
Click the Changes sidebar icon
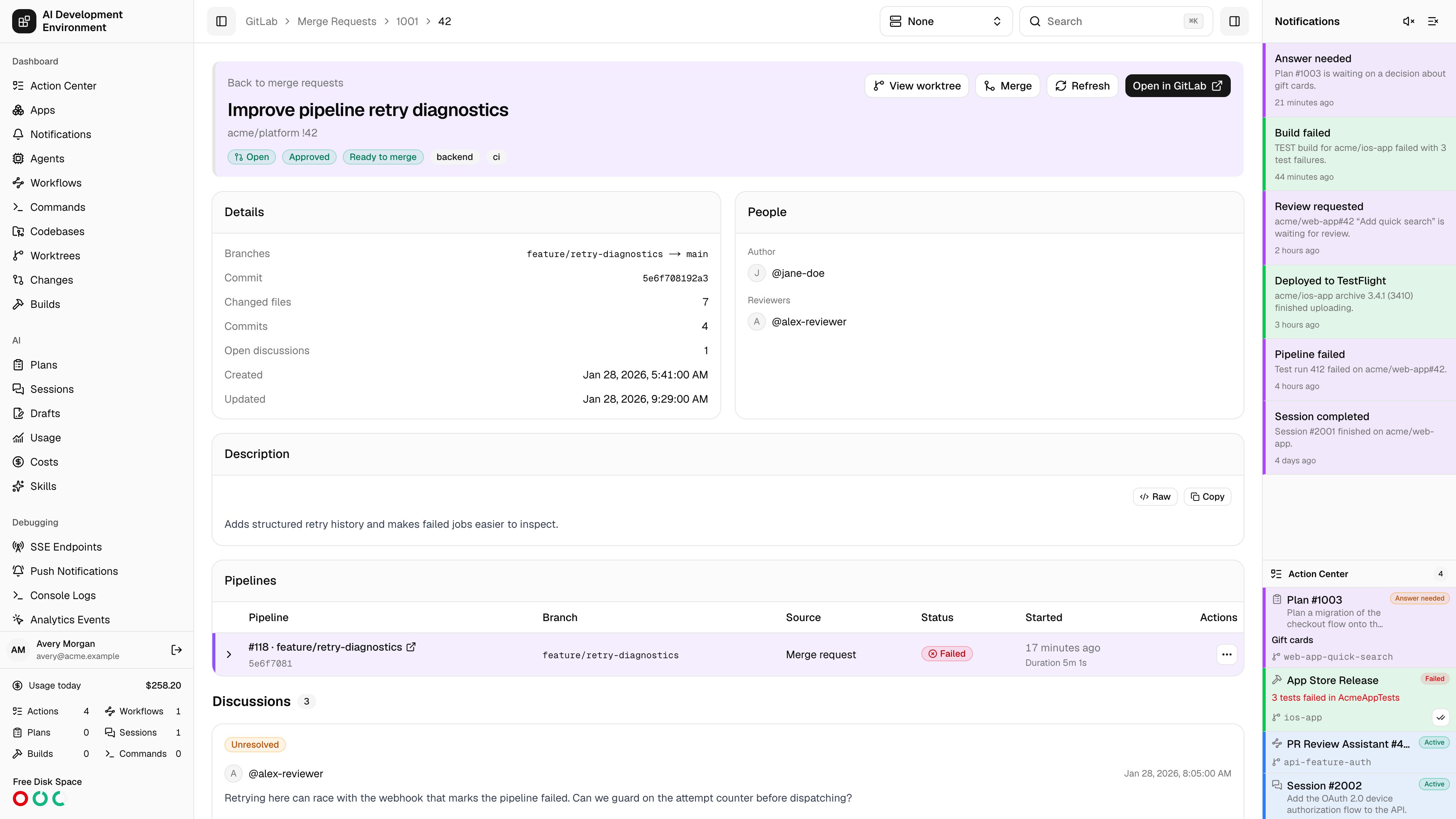18,280
